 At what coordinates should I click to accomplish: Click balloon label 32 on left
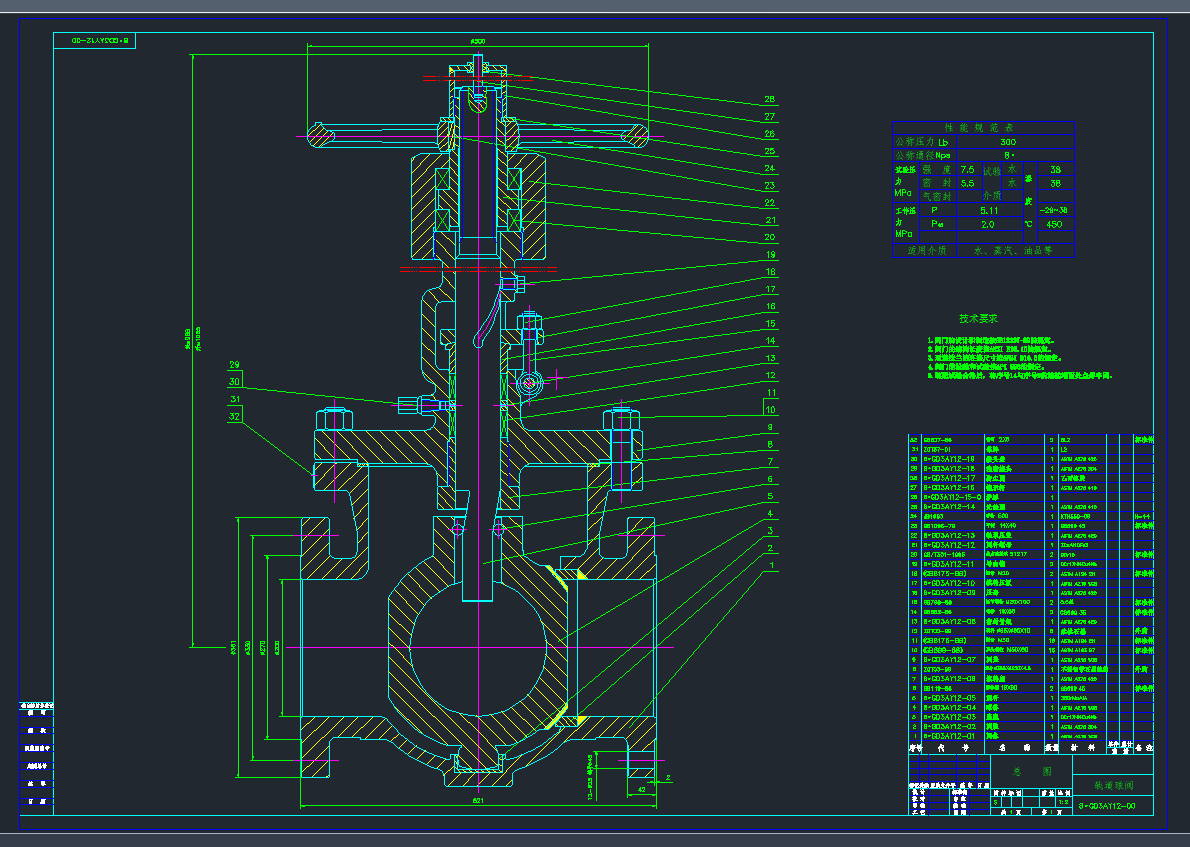tap(235, 415)
